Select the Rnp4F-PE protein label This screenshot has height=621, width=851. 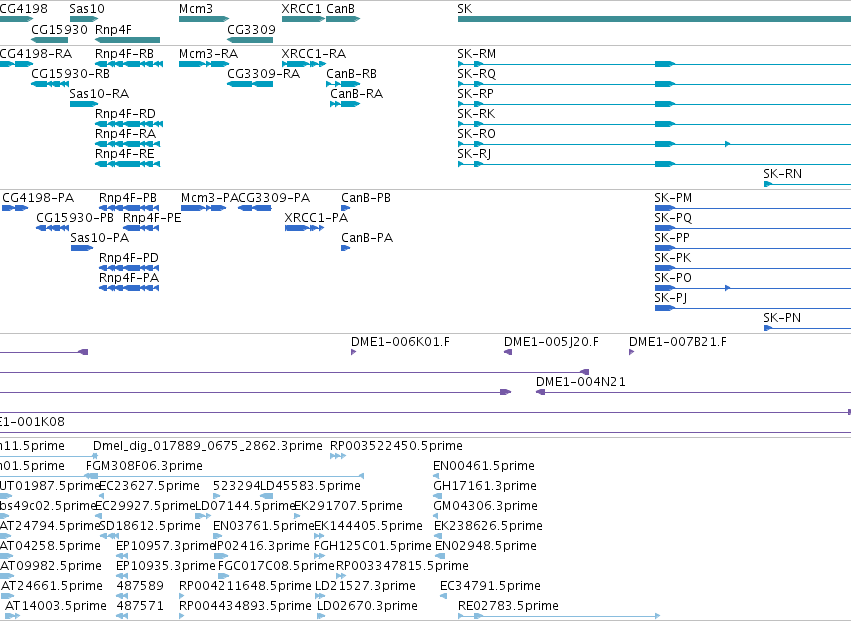[x=152, y=218]
